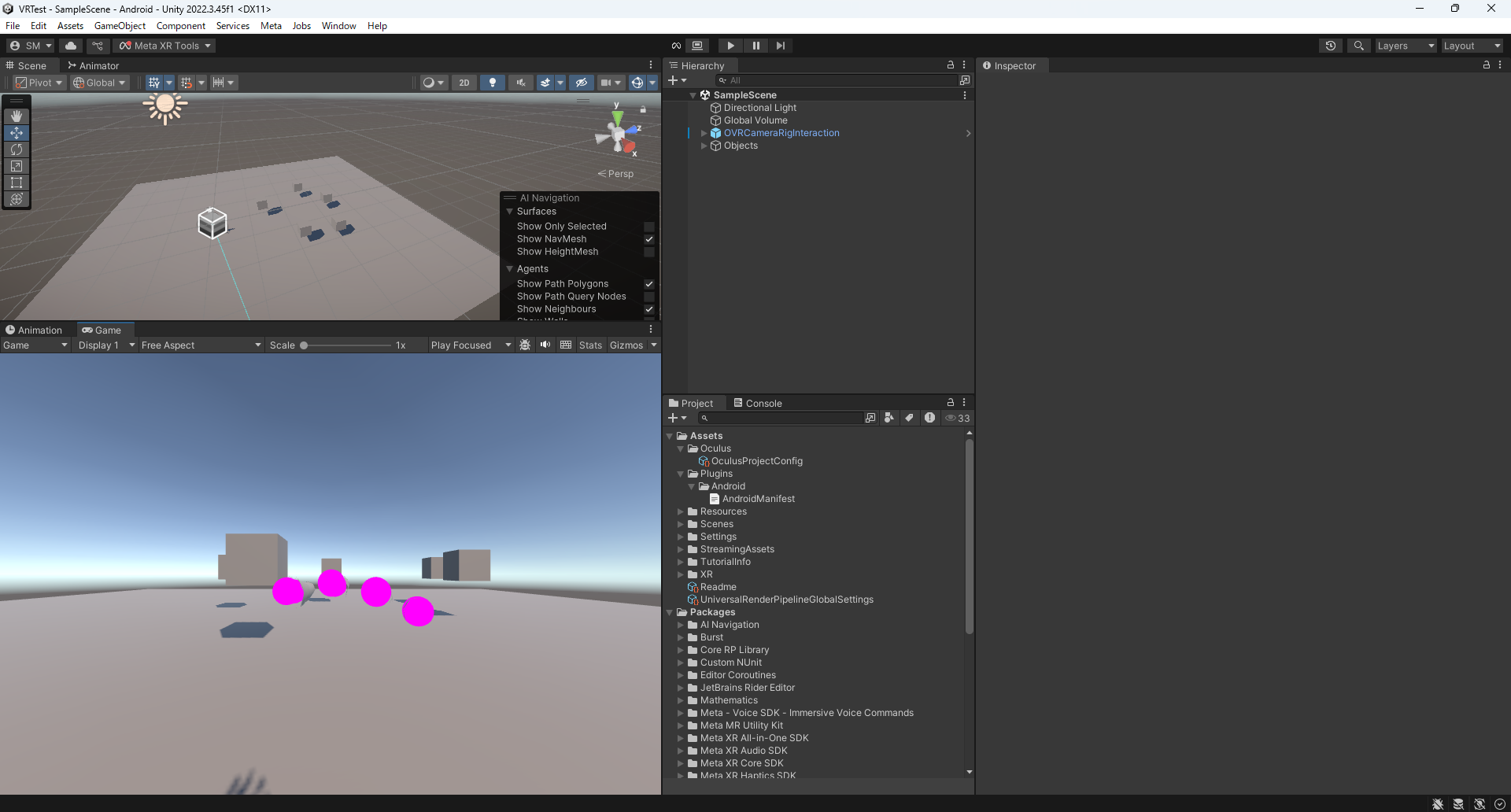Screen dimensions: 1511x812
Task: Click the Game view Scale slider
Action: (346, 345)
